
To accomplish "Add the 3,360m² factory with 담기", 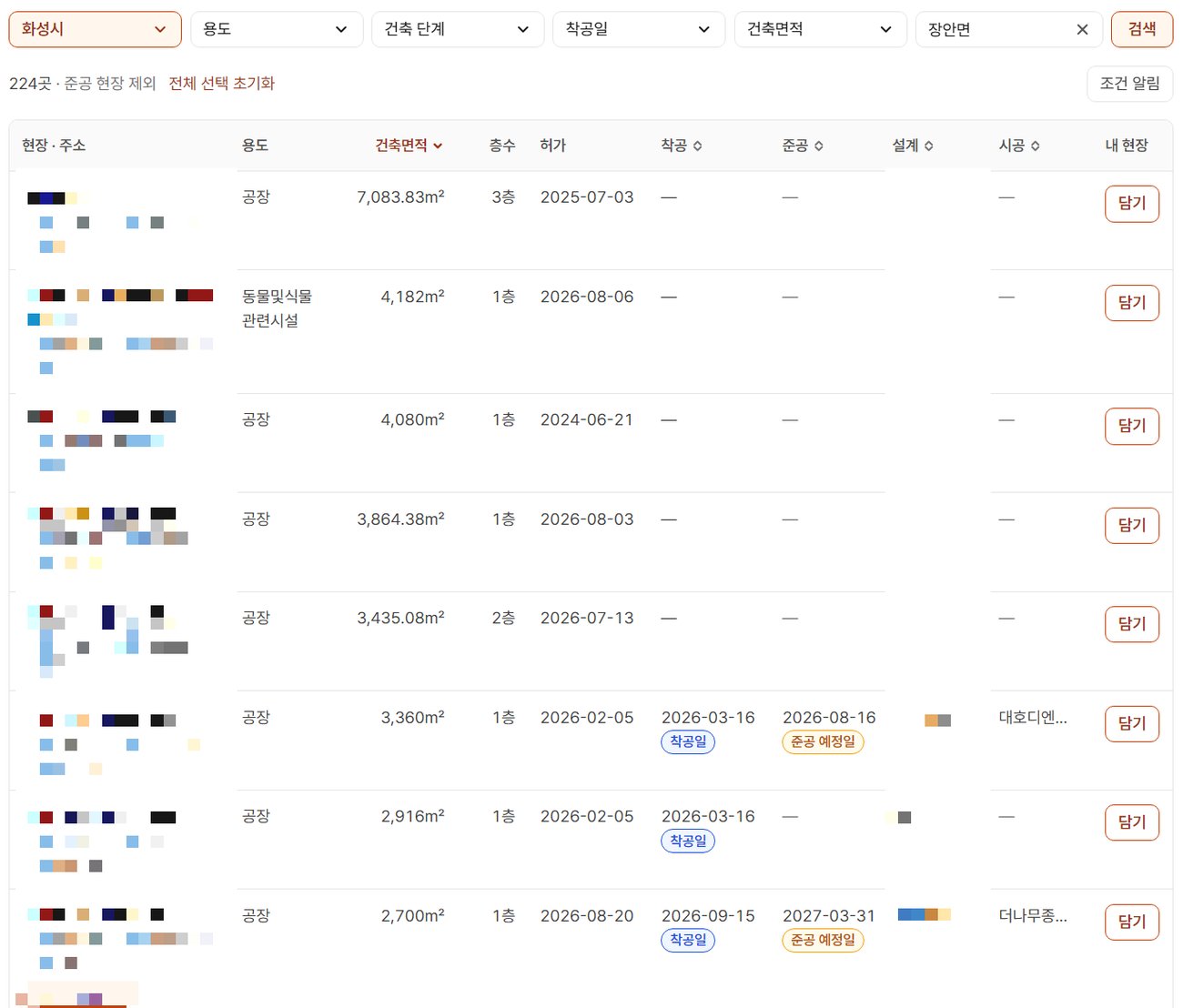I will pyautogui.click(x=1132, y=723).
